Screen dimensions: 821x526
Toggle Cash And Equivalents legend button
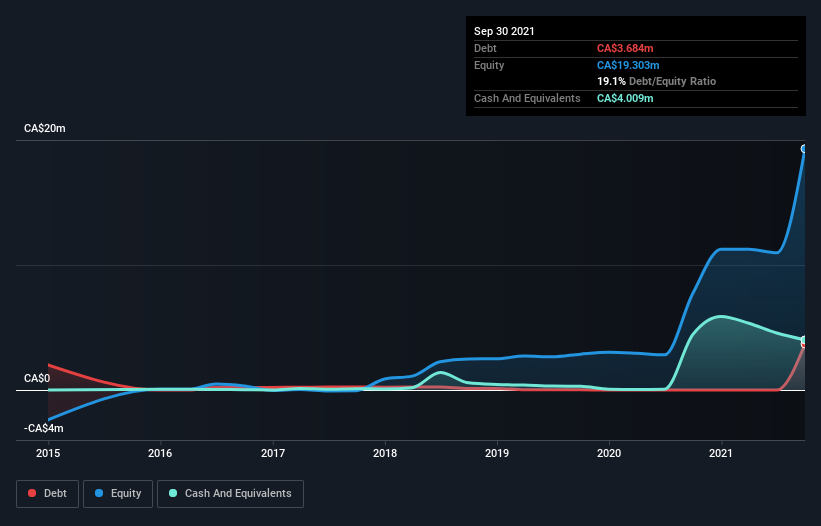click(230, 494)
